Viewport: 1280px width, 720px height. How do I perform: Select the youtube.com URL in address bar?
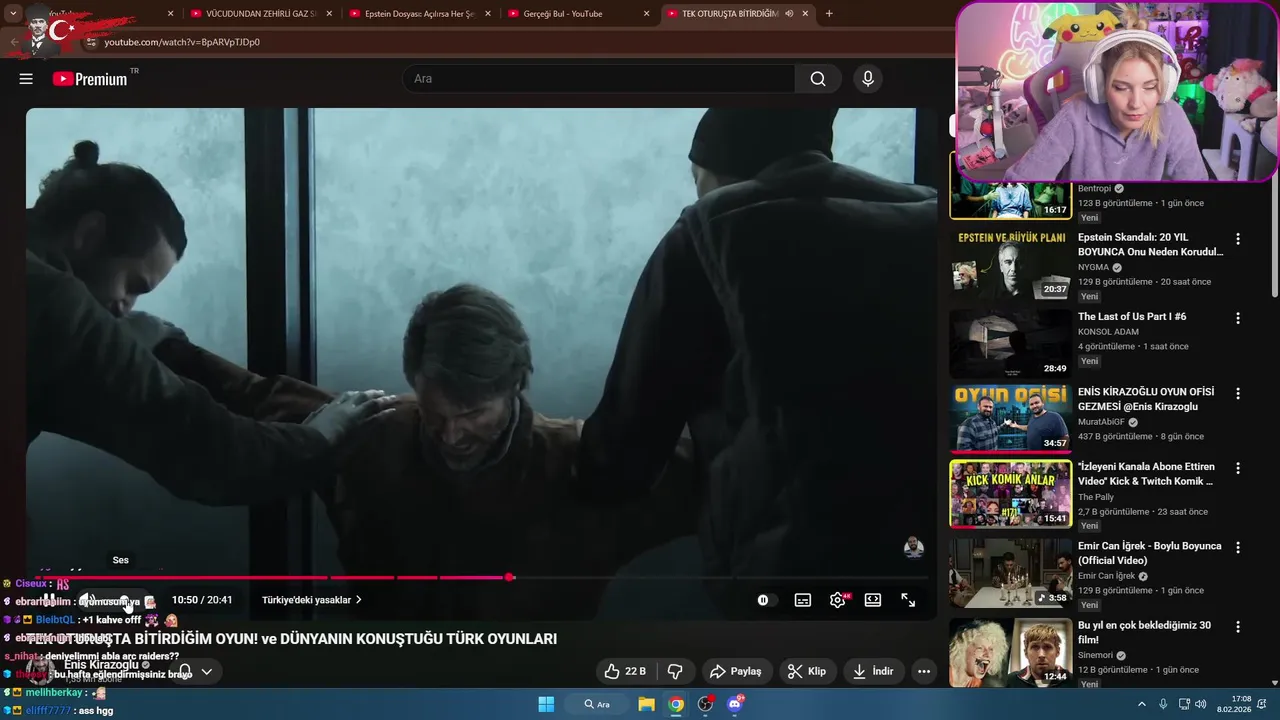point(182,42)
